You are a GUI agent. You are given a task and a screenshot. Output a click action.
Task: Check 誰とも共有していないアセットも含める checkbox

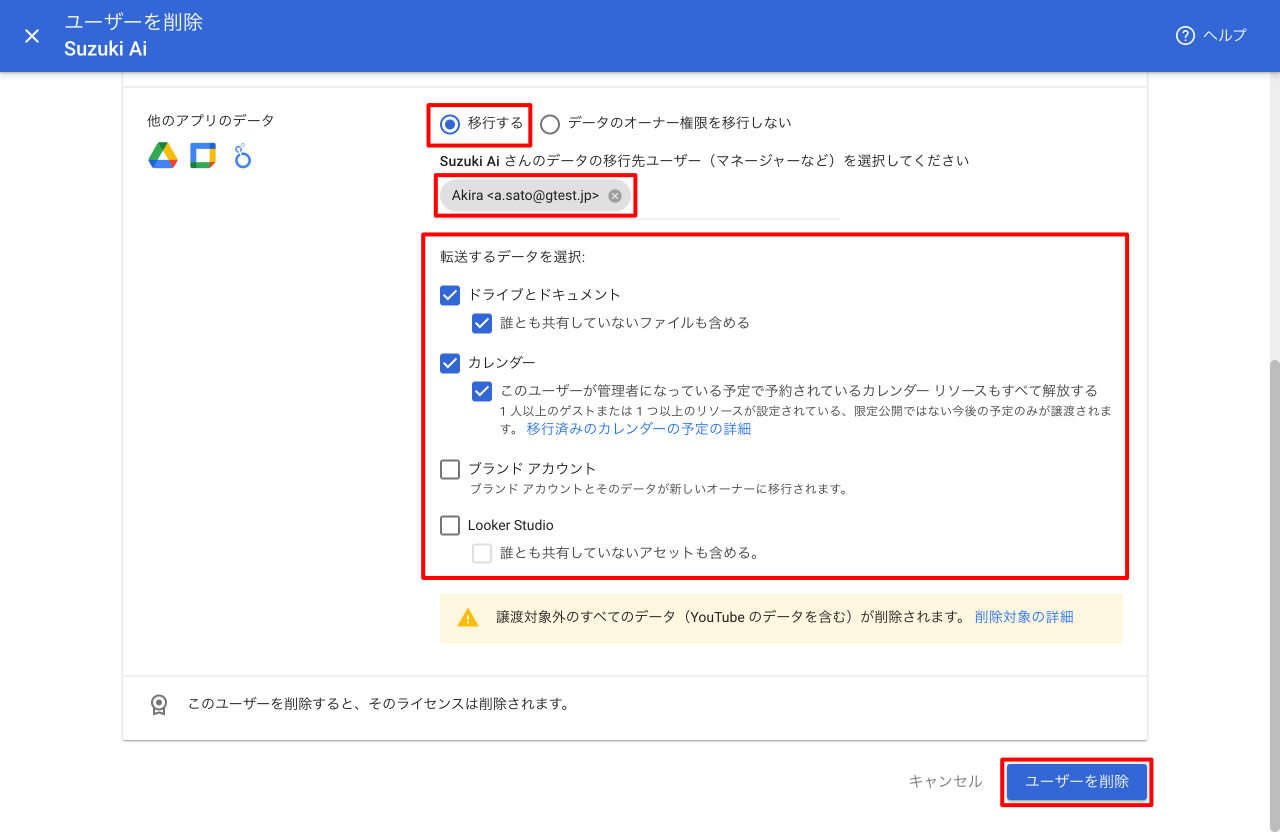pyautogui.click(x=482, y=553)
